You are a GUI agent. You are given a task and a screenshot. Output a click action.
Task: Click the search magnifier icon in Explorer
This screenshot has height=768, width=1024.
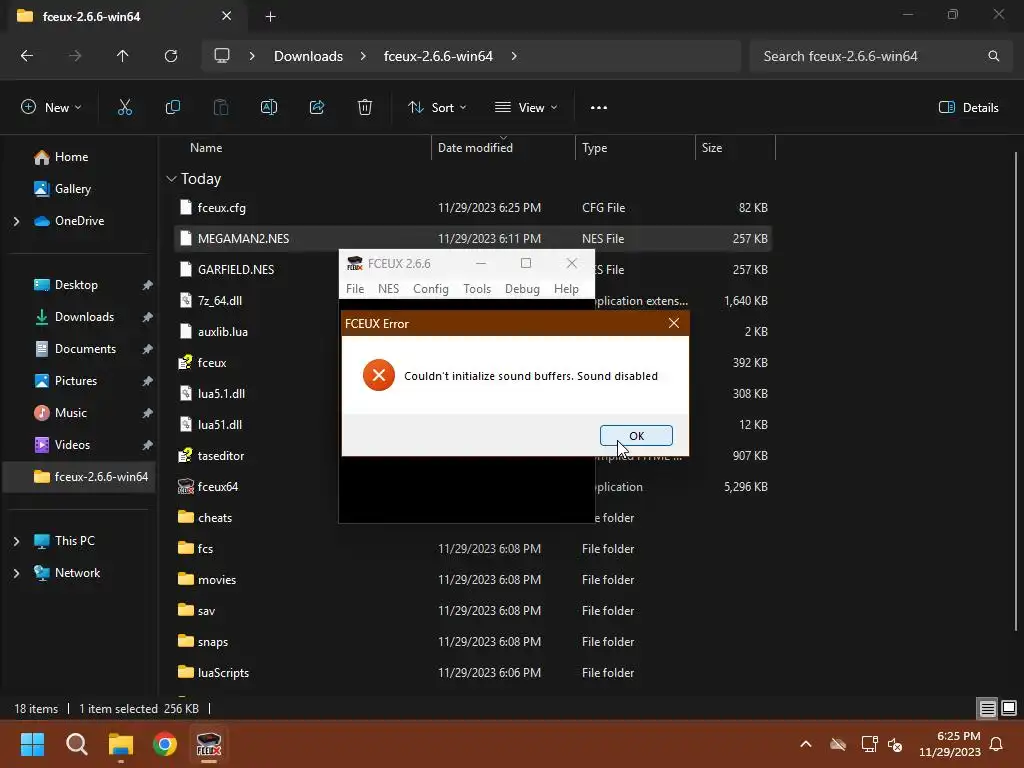point(993,56)
